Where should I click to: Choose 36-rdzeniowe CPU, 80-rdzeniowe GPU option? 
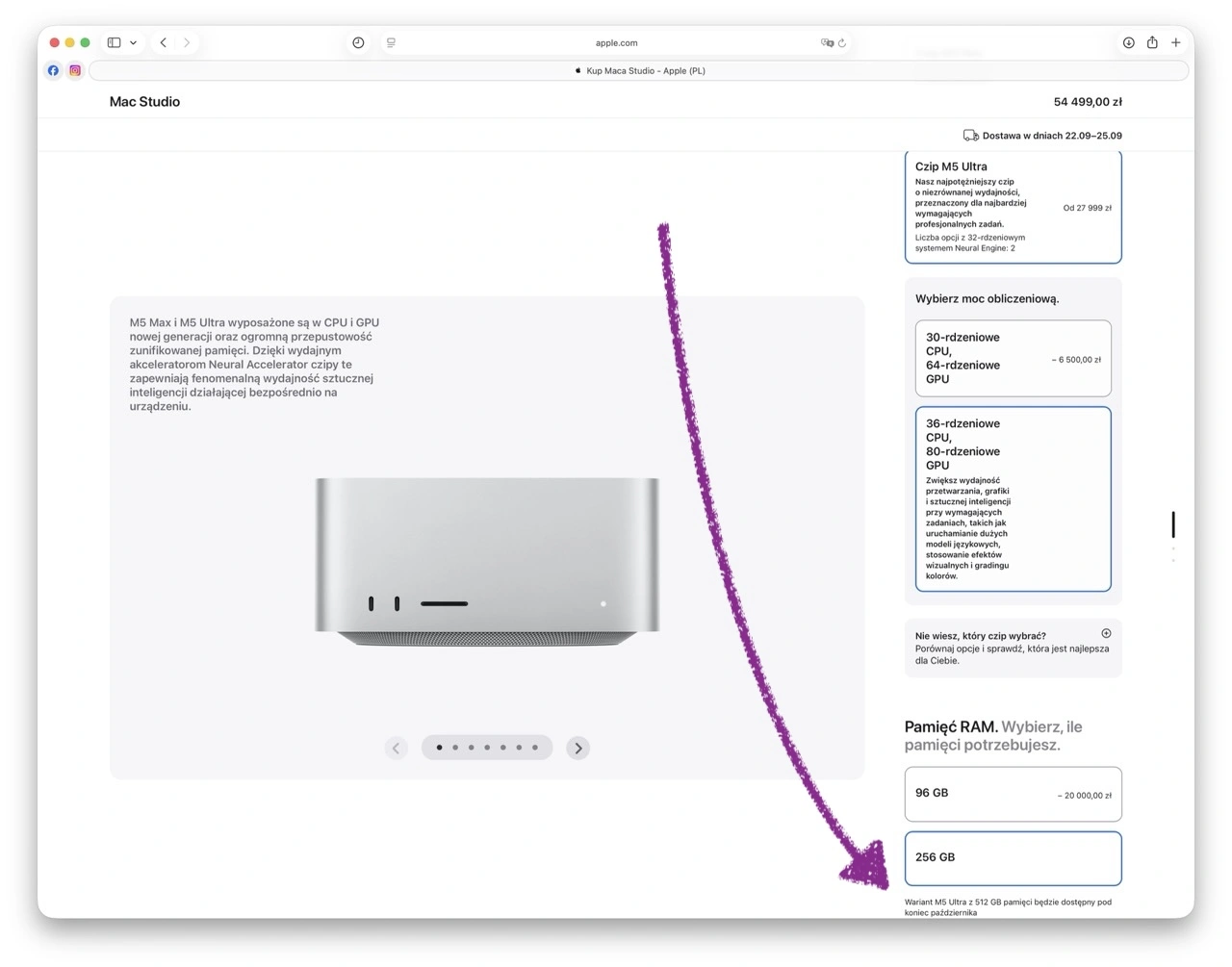1013,498
